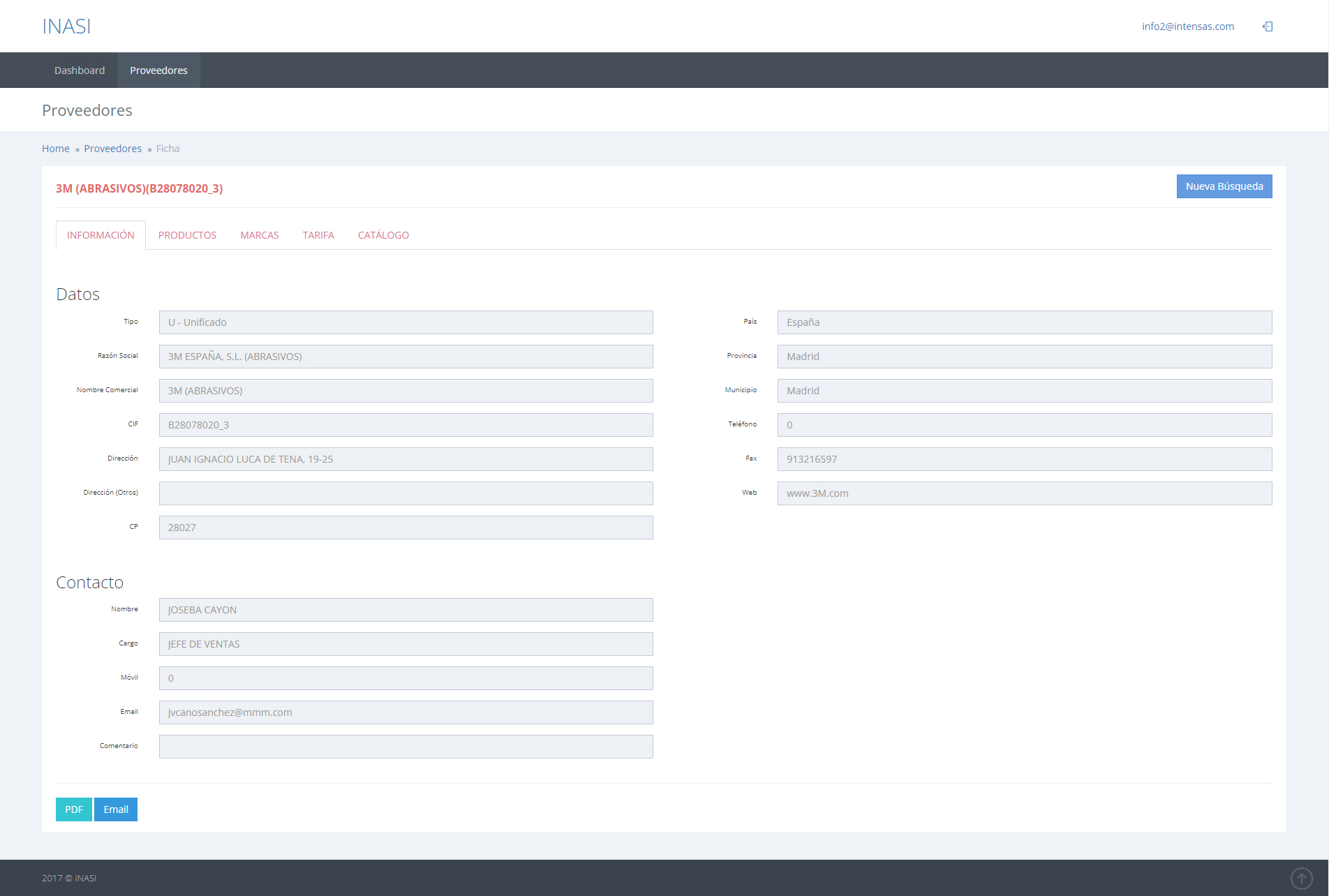This screenshot has height=896, width=1329.
Task: Click the contact Email input field
Action: [406, 712]
